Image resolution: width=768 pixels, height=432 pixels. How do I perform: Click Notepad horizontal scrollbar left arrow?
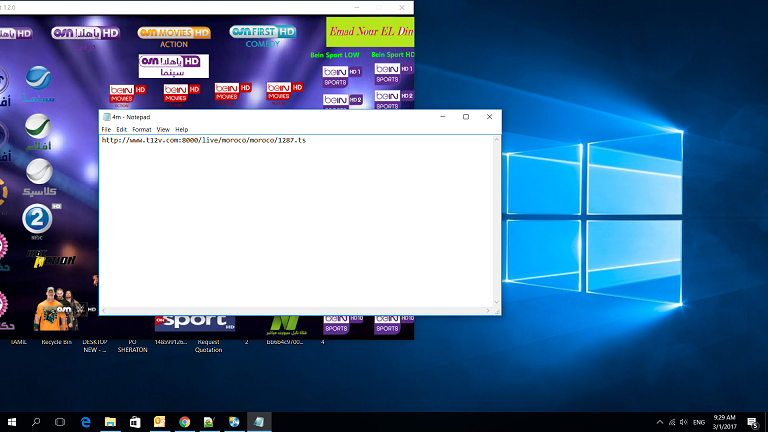103,311
